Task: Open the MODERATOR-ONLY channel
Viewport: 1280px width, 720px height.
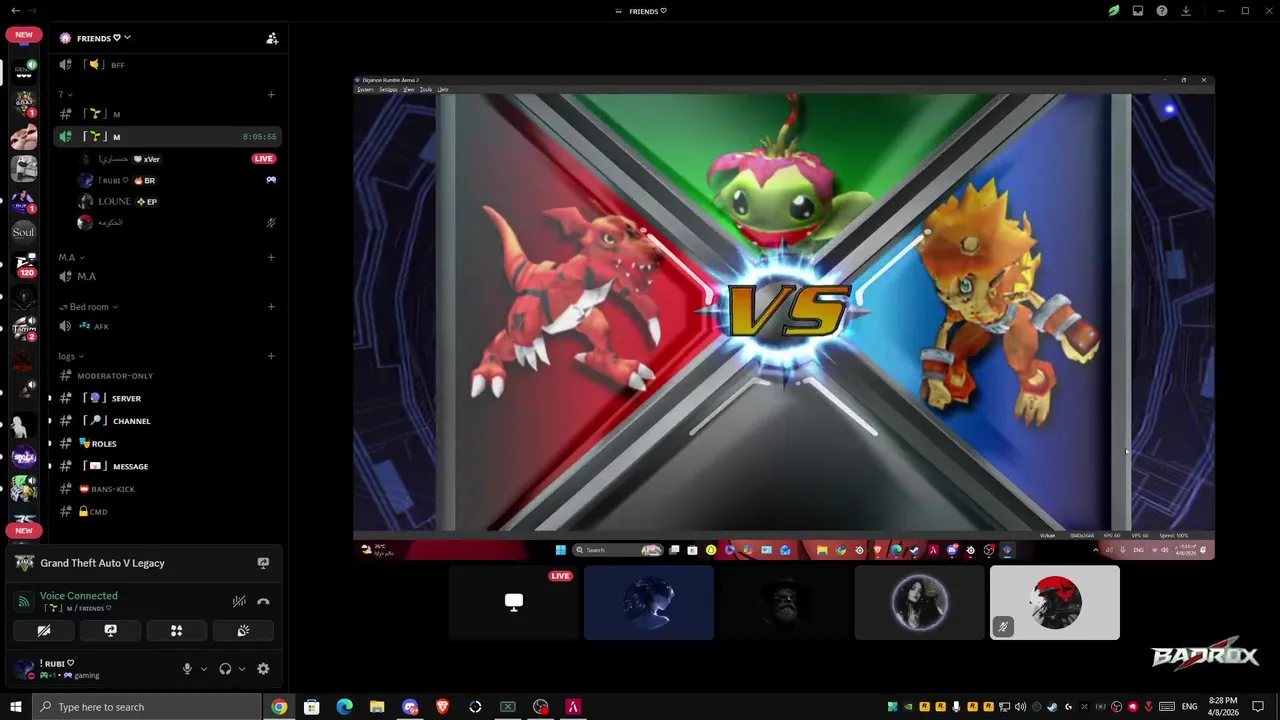Action: coord(166,376)
